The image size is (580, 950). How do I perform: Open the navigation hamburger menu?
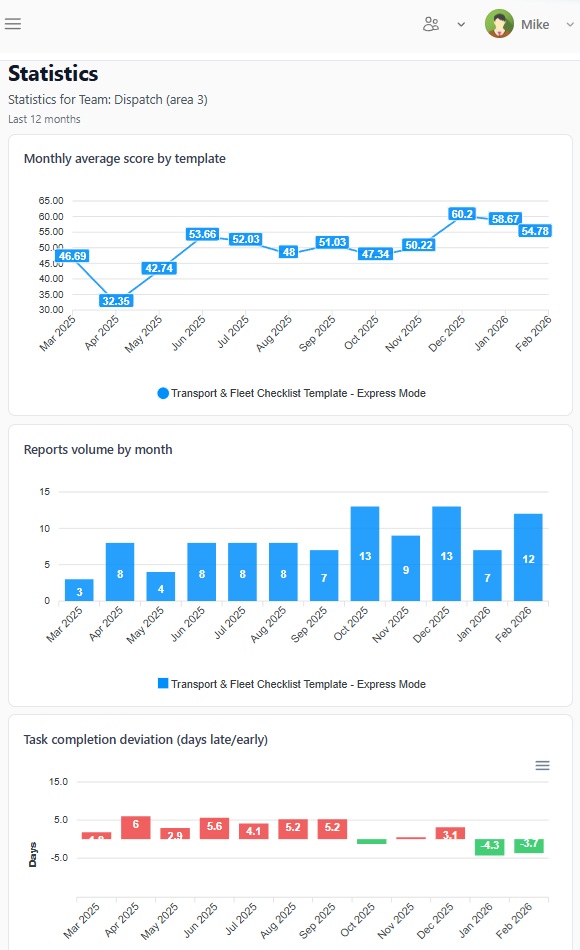(x=13, y=24)
